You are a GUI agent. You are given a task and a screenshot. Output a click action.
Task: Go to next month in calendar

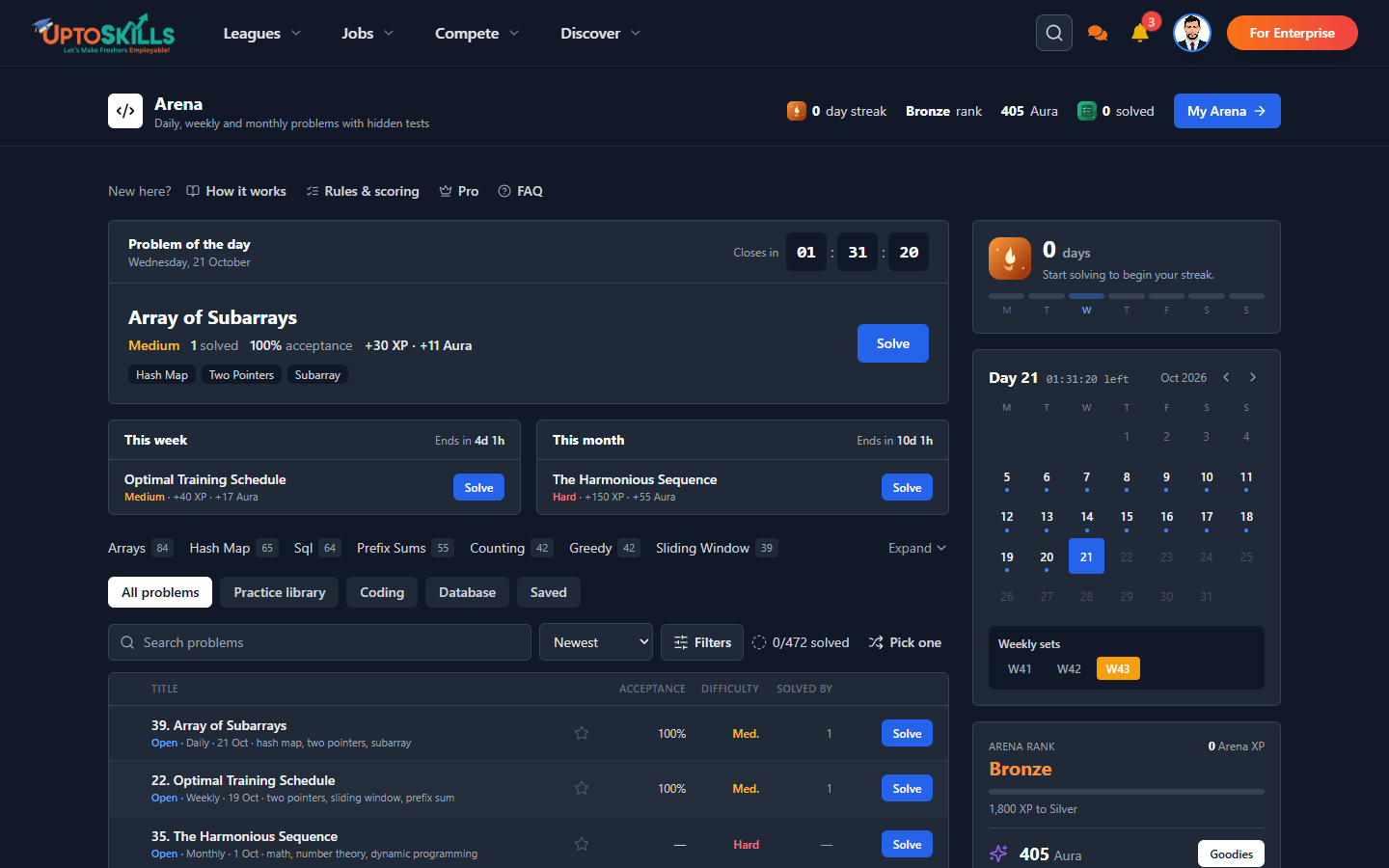click(x=1253, y=377)
